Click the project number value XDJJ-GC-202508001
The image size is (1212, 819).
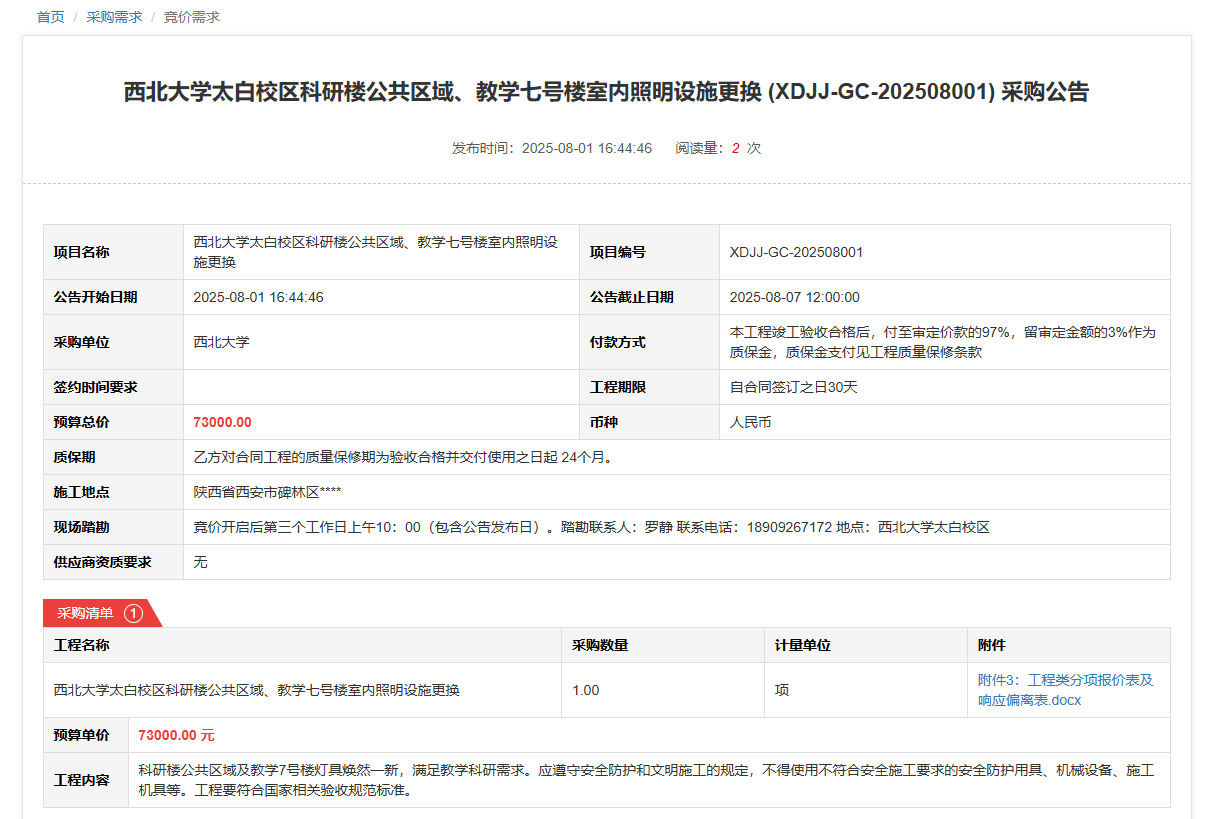[x=796, y=252]
